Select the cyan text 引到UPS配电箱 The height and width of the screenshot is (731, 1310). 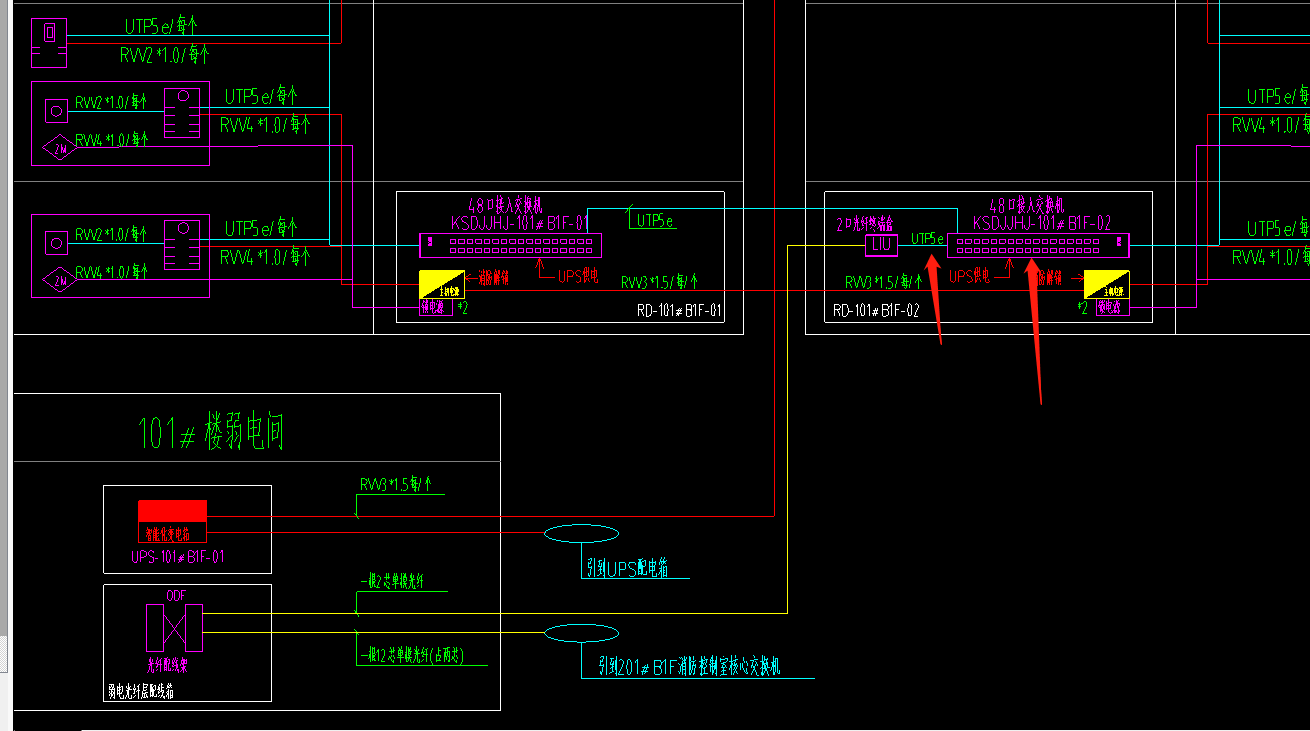[x=626, y=568]
